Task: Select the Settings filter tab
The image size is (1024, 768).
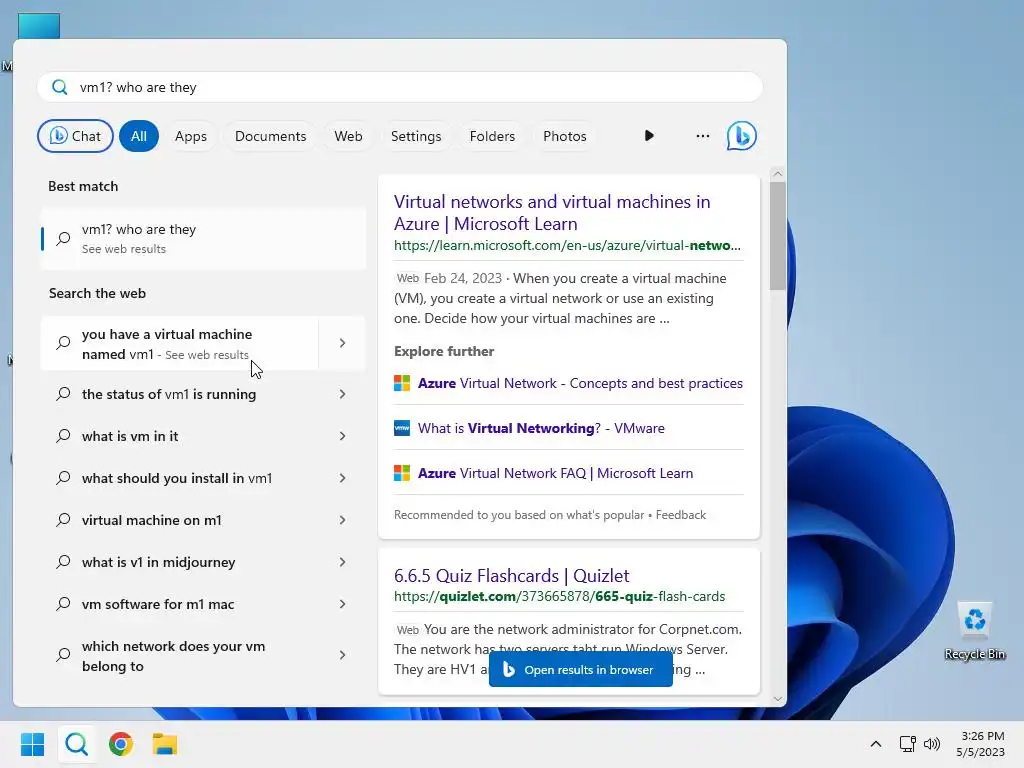Action: point(416,136)
